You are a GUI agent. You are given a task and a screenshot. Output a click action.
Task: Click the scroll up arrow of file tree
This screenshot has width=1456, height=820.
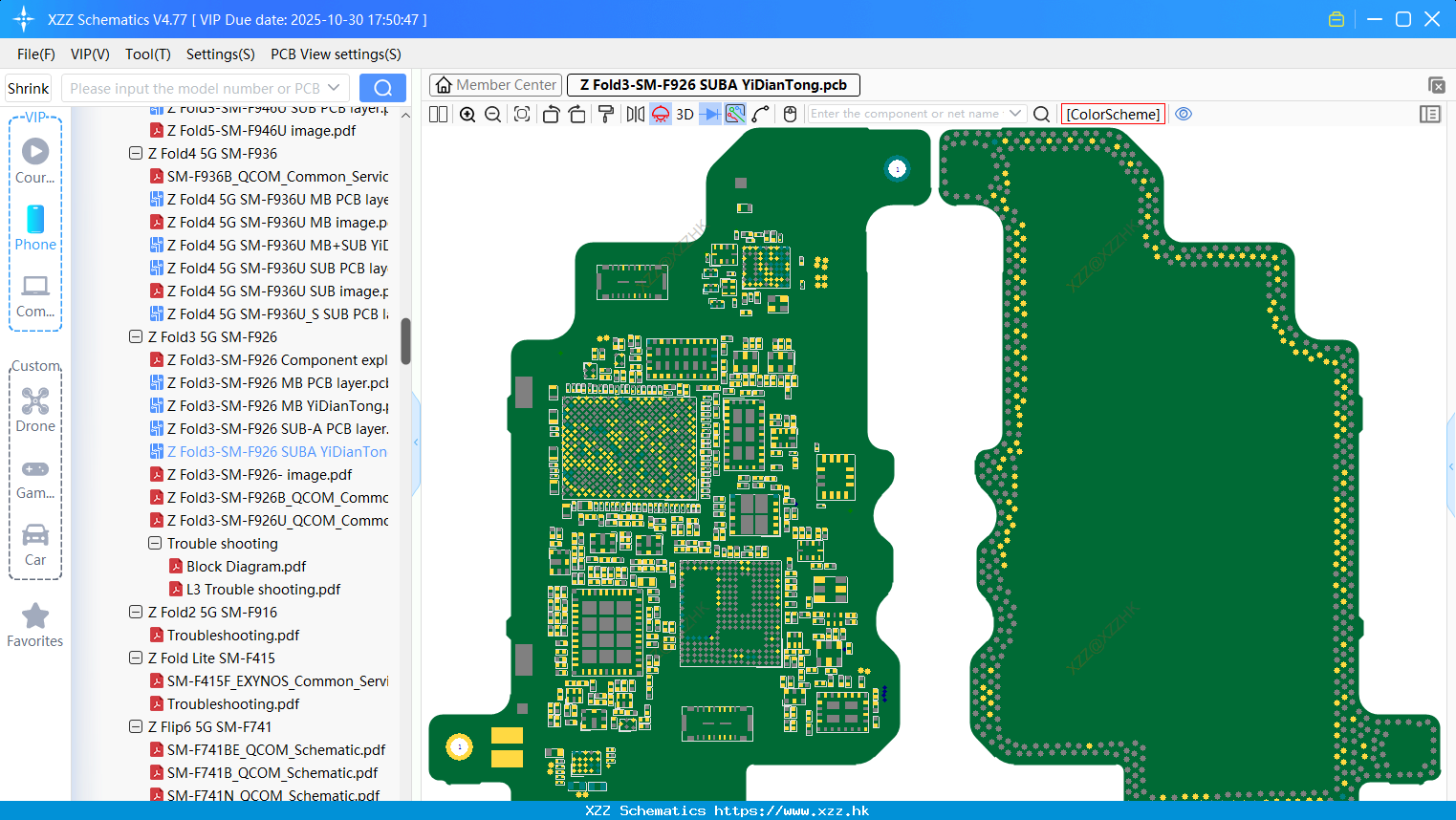point(405,115)
